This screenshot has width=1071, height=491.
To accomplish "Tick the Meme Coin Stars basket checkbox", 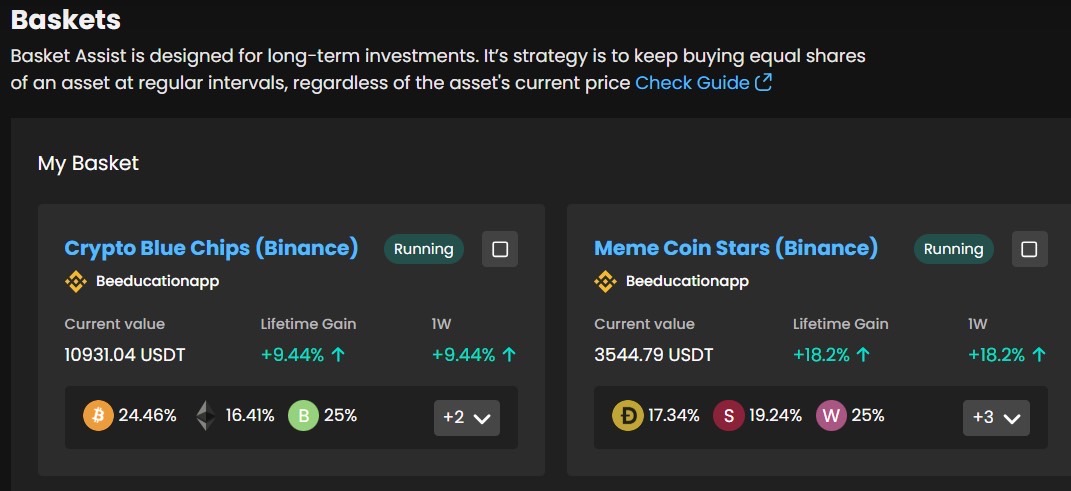I will tap(1030, 249).
